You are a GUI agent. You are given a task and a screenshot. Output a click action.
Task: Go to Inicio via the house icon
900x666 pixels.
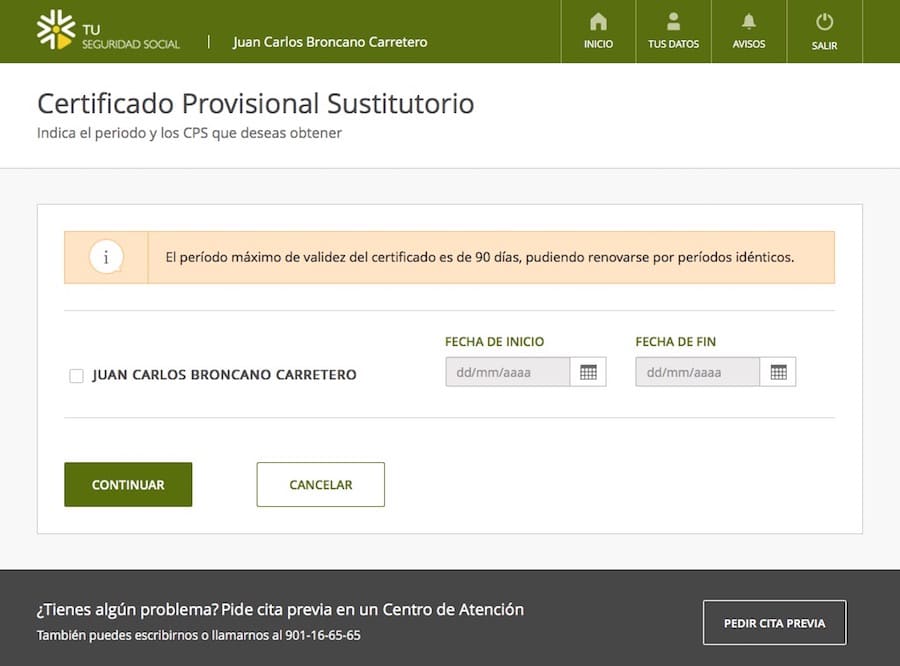click(x=598, y=22)
